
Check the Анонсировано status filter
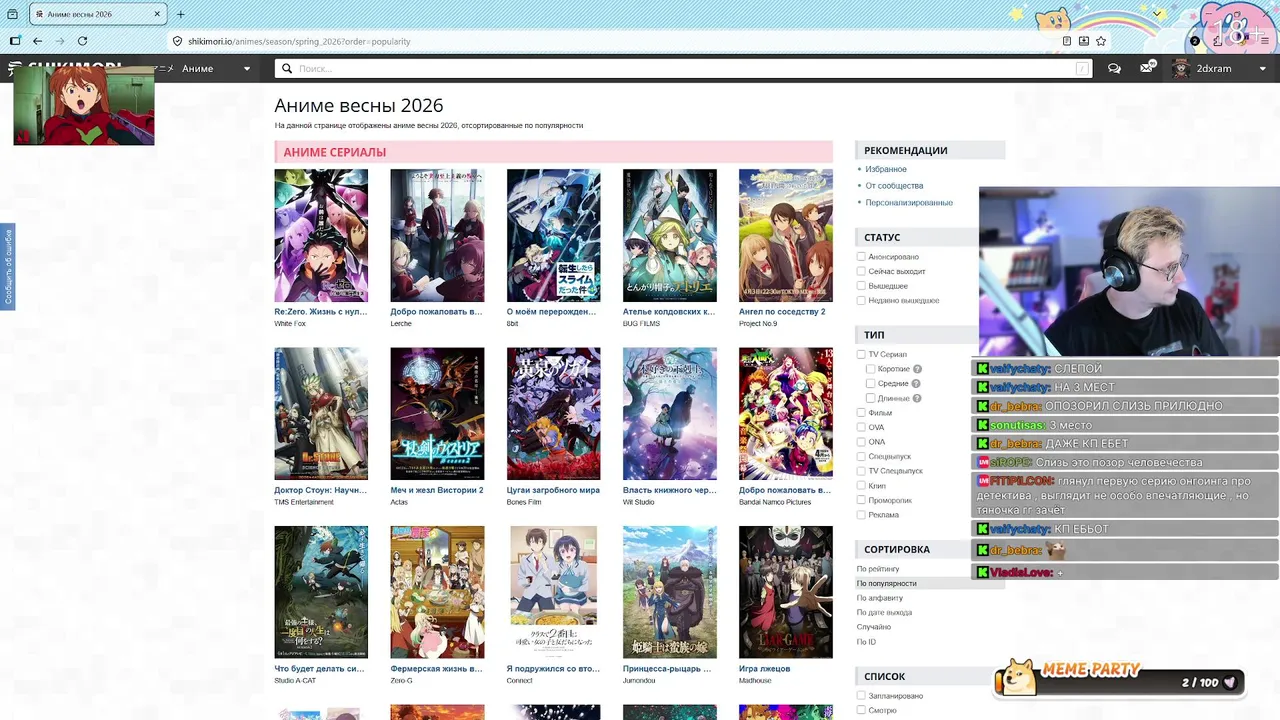click(861, 257)
